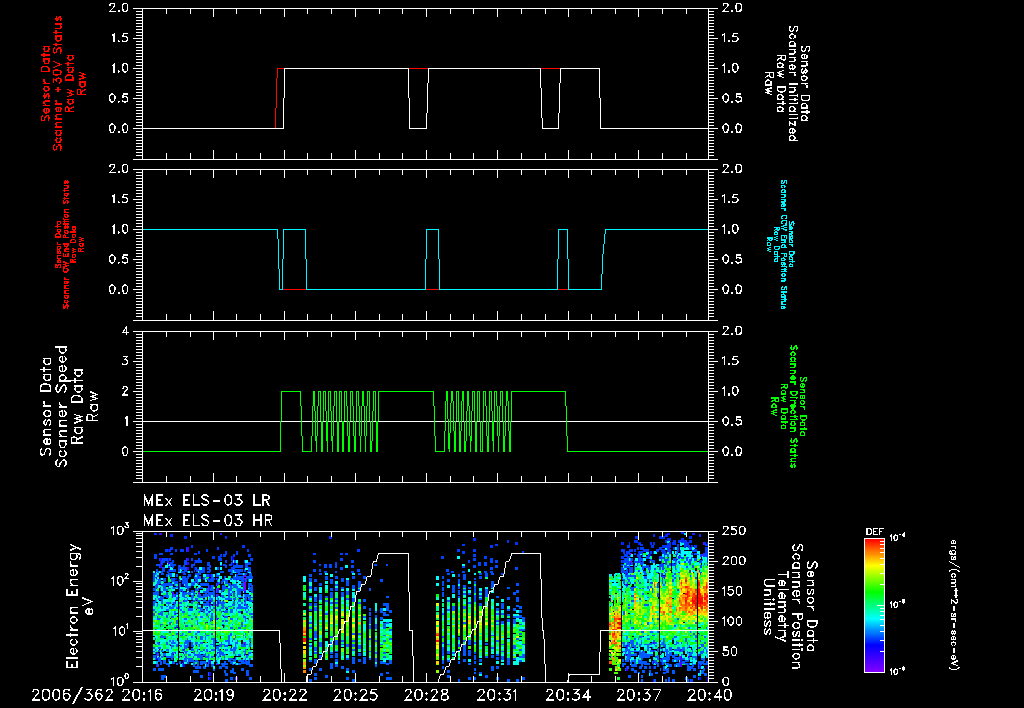
Task: Select the MEx ELS-03 HR label
Action: [207, 521]
